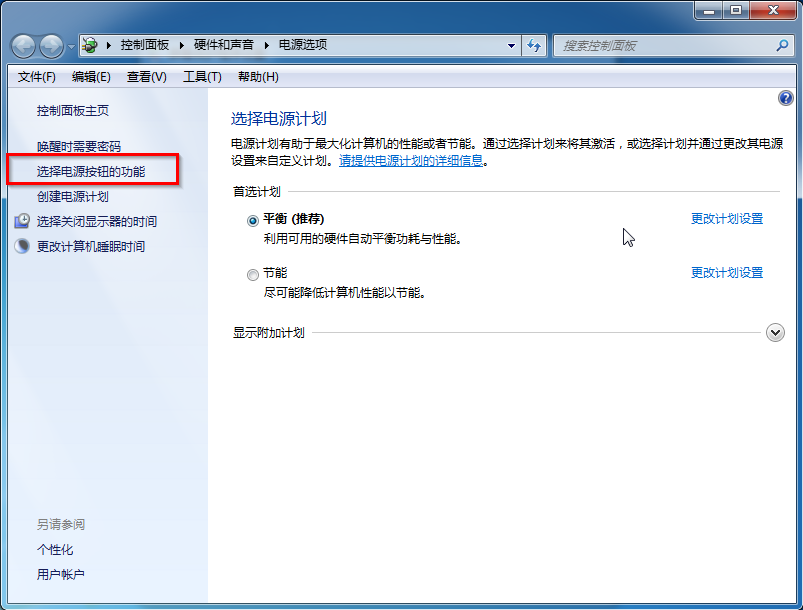Click the Control Panel icon in address bar
The image size is (803, 610).
pos(90,45)
